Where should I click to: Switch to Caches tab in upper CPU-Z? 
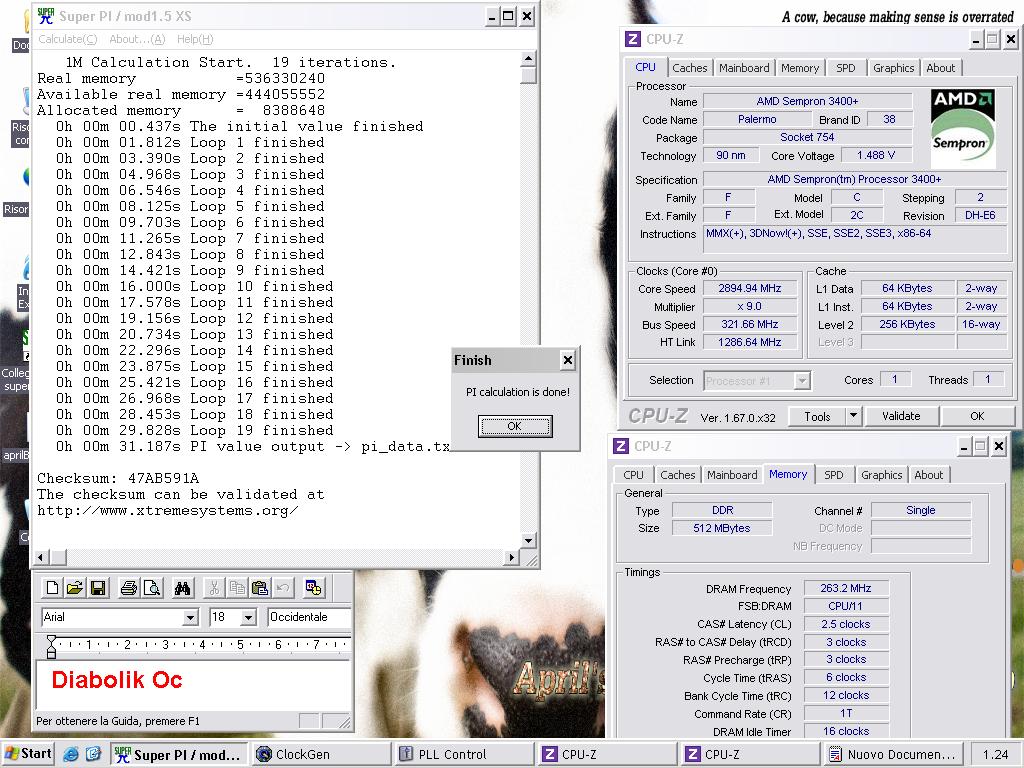(x=690, y=68)
